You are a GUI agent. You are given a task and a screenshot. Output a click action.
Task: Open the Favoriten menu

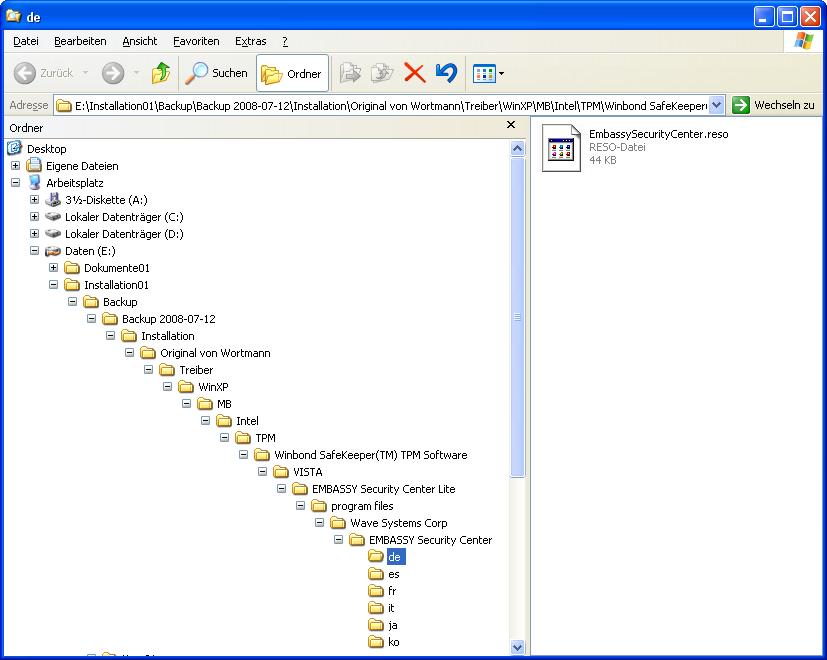click(x=196, y=41)
